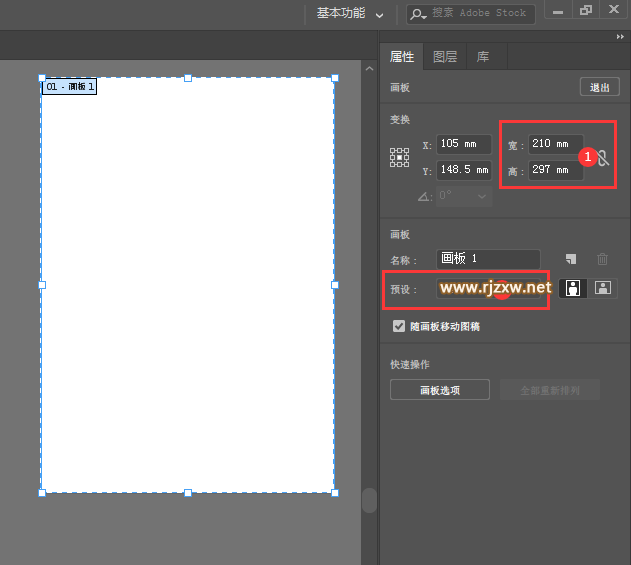Click the height field 297 mm

click(555, 170)
